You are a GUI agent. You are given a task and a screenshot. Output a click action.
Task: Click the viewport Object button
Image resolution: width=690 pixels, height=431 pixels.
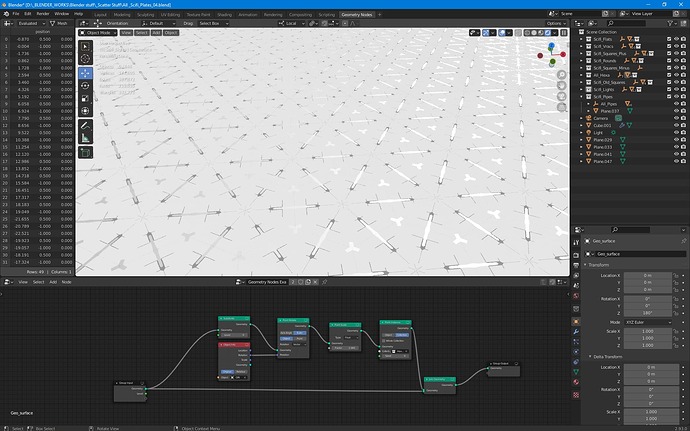171,33
